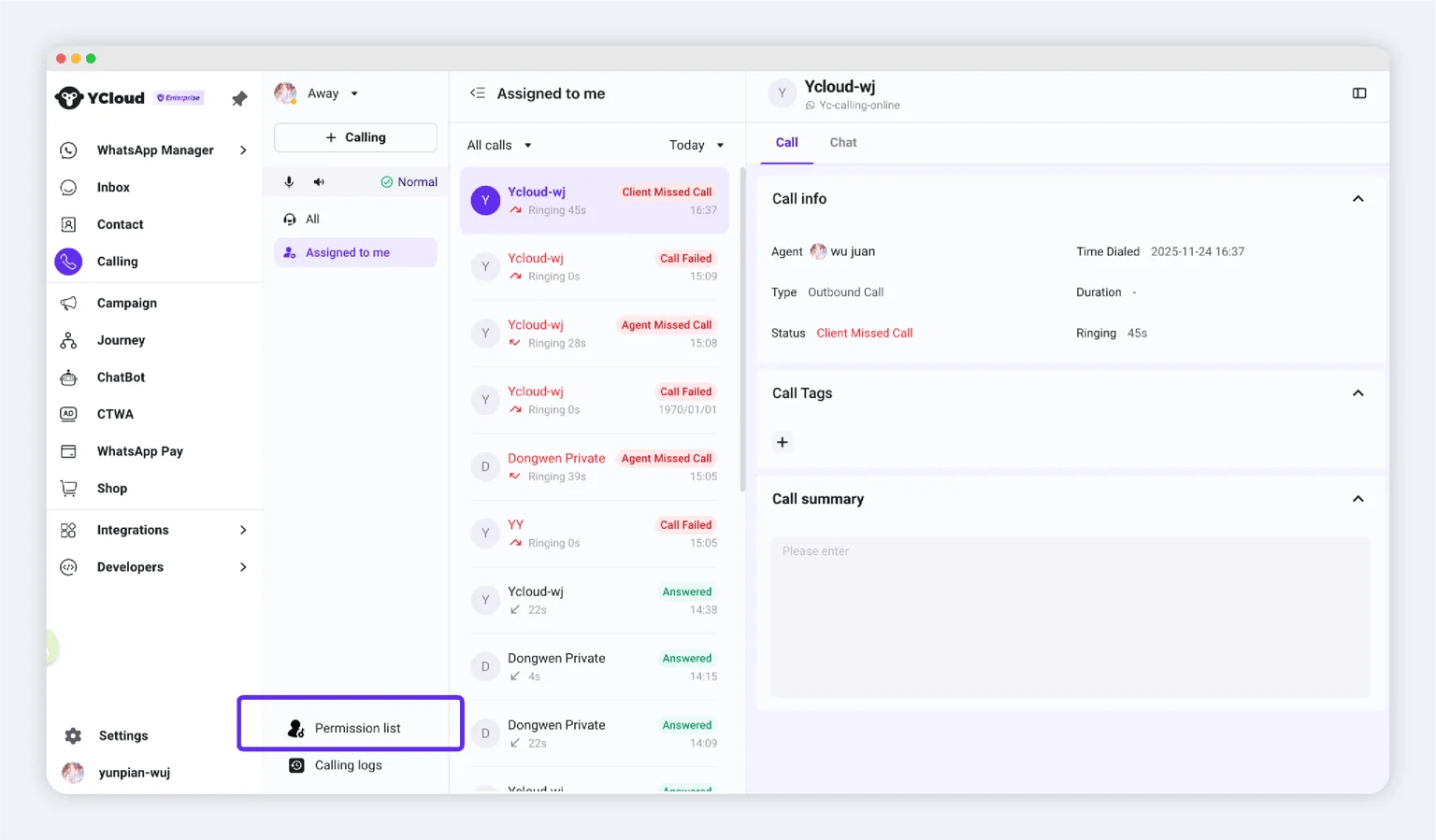Open the Away status dropdown

point(332,93)
